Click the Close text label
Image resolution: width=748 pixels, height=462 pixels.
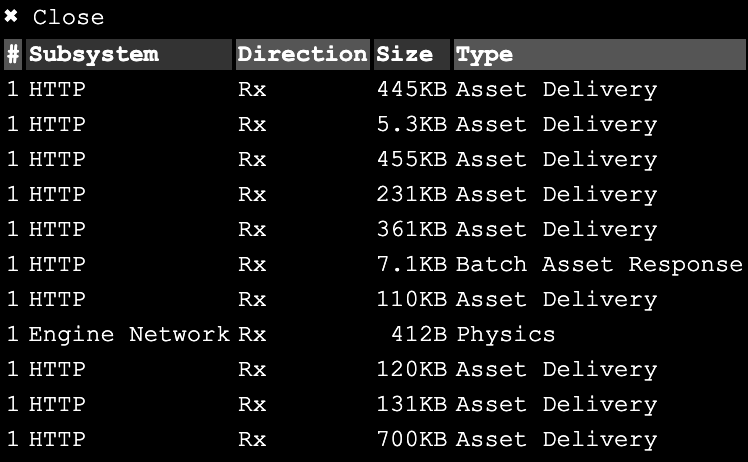click(x=68, y=17)
